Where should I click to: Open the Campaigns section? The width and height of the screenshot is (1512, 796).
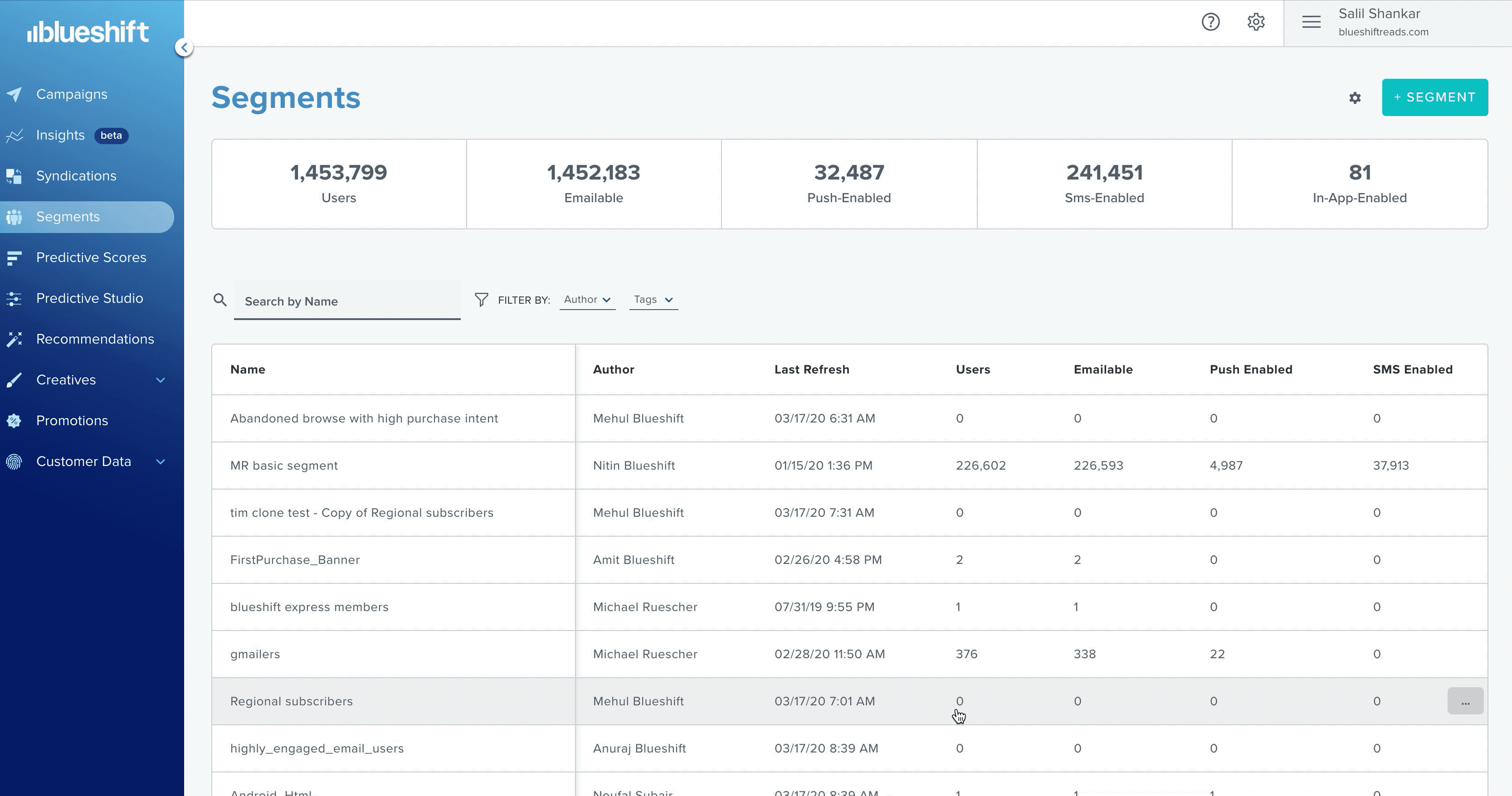pos(72,94)
